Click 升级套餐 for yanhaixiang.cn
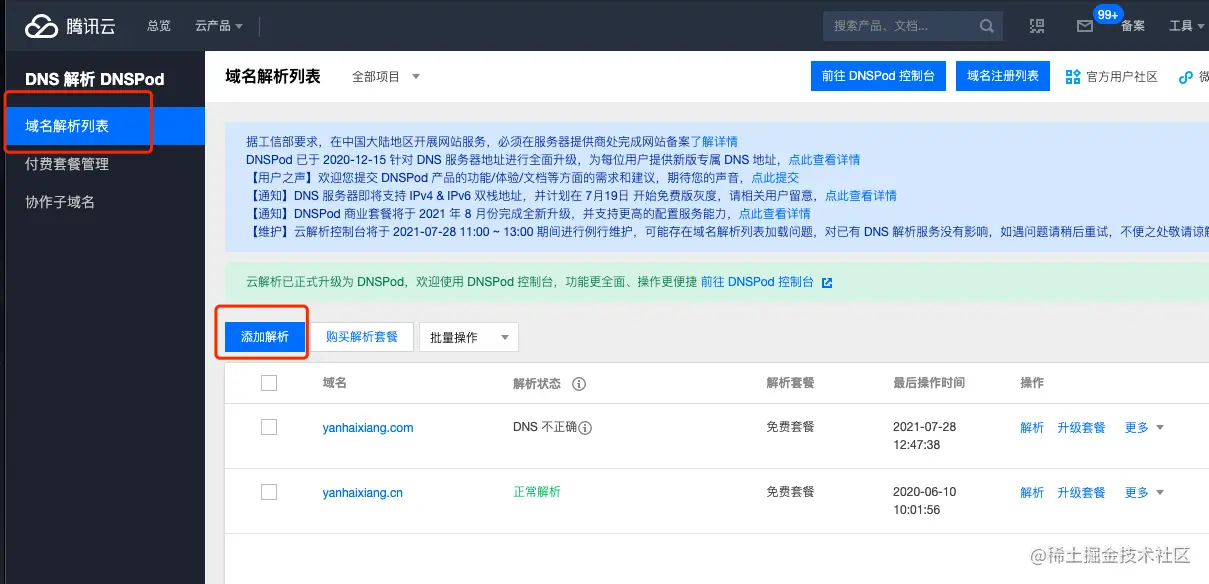This screenshot has width=1209, height=584. pos(1081,492)
